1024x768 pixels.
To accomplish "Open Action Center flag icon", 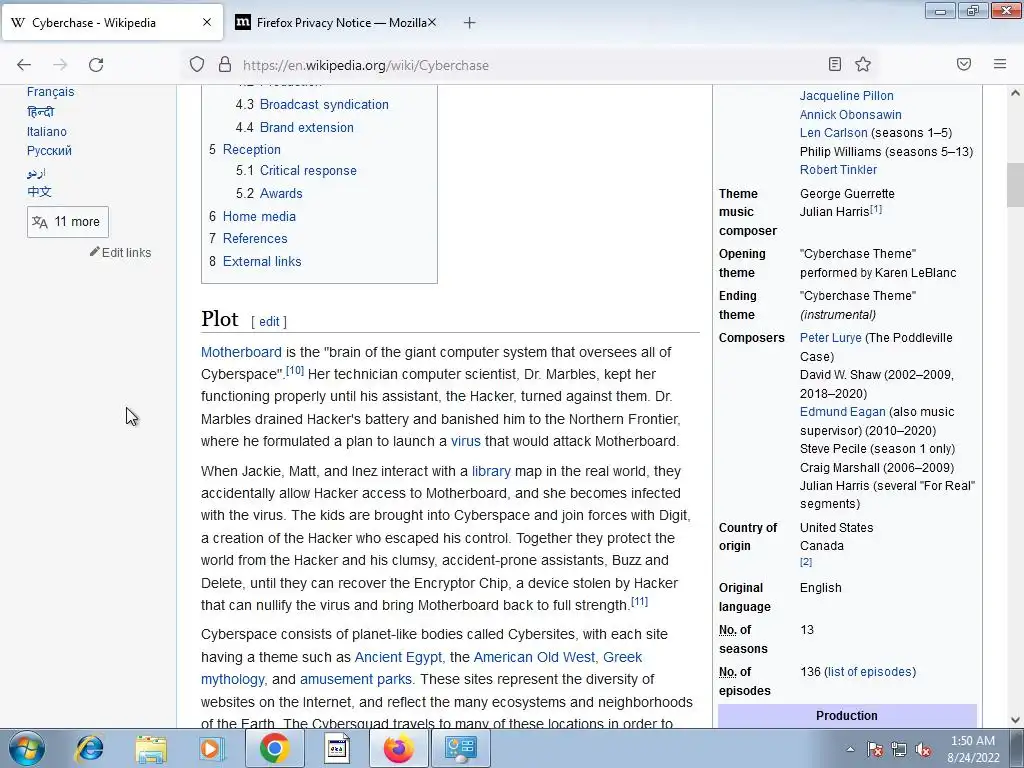I will (875, 749).
